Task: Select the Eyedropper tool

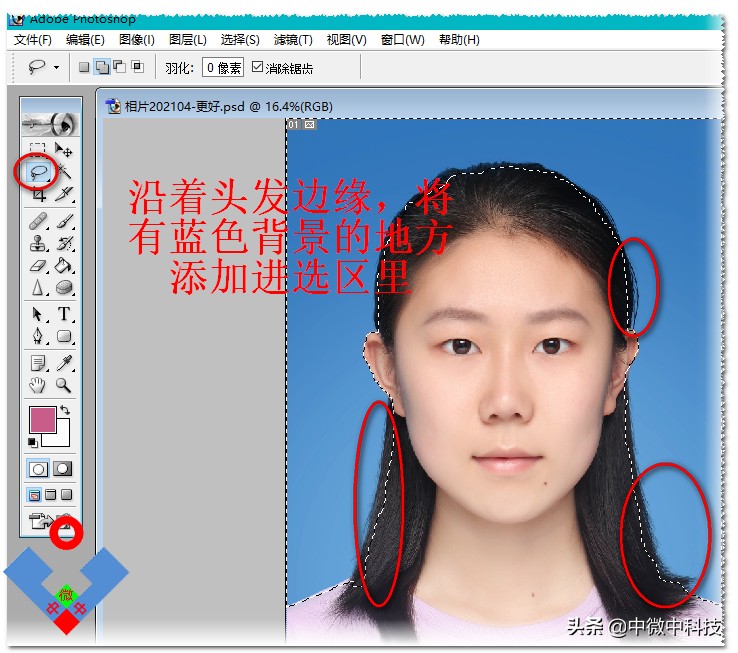Action: [x=64, y=363]
